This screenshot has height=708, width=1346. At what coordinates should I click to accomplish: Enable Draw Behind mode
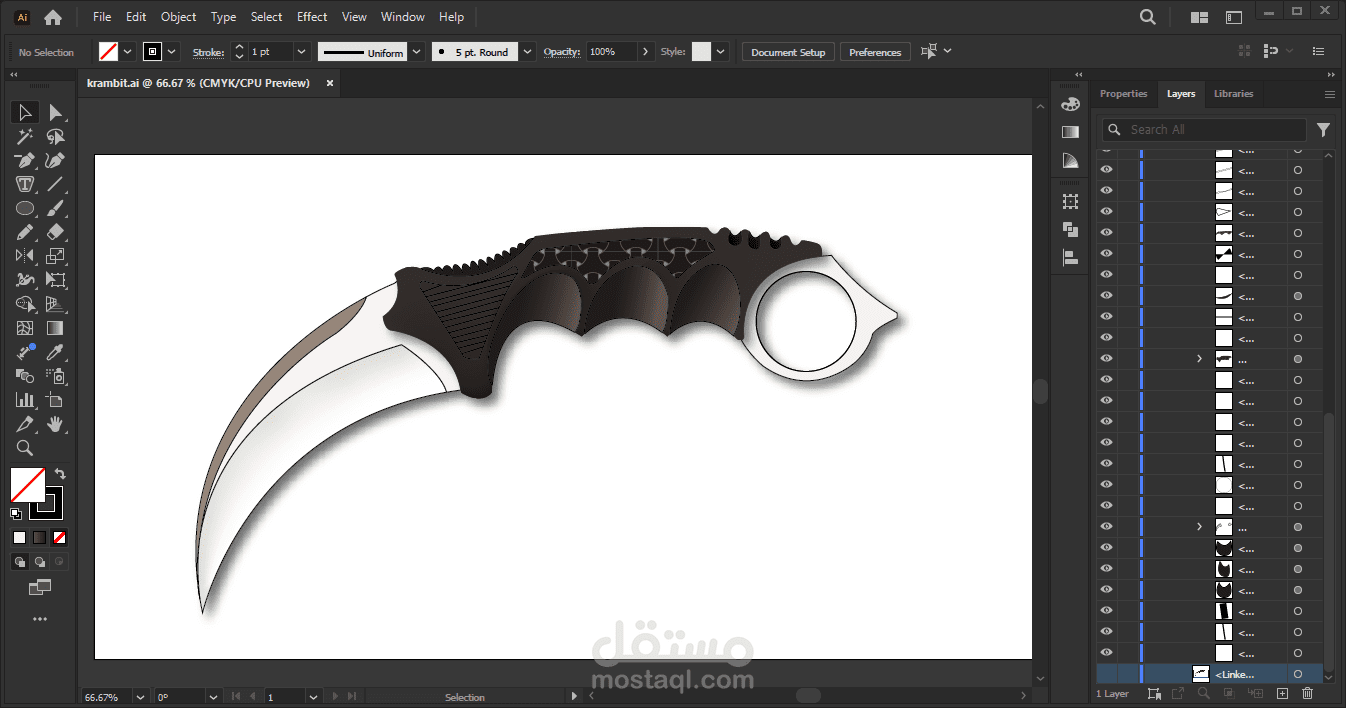pos(39,562)
